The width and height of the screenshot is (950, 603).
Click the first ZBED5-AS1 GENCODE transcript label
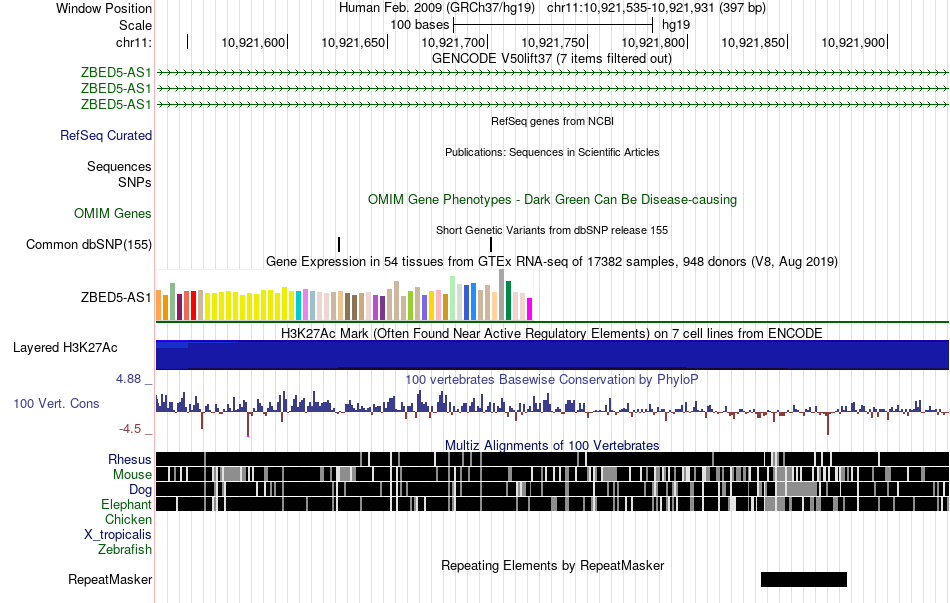tap(116, 73)
